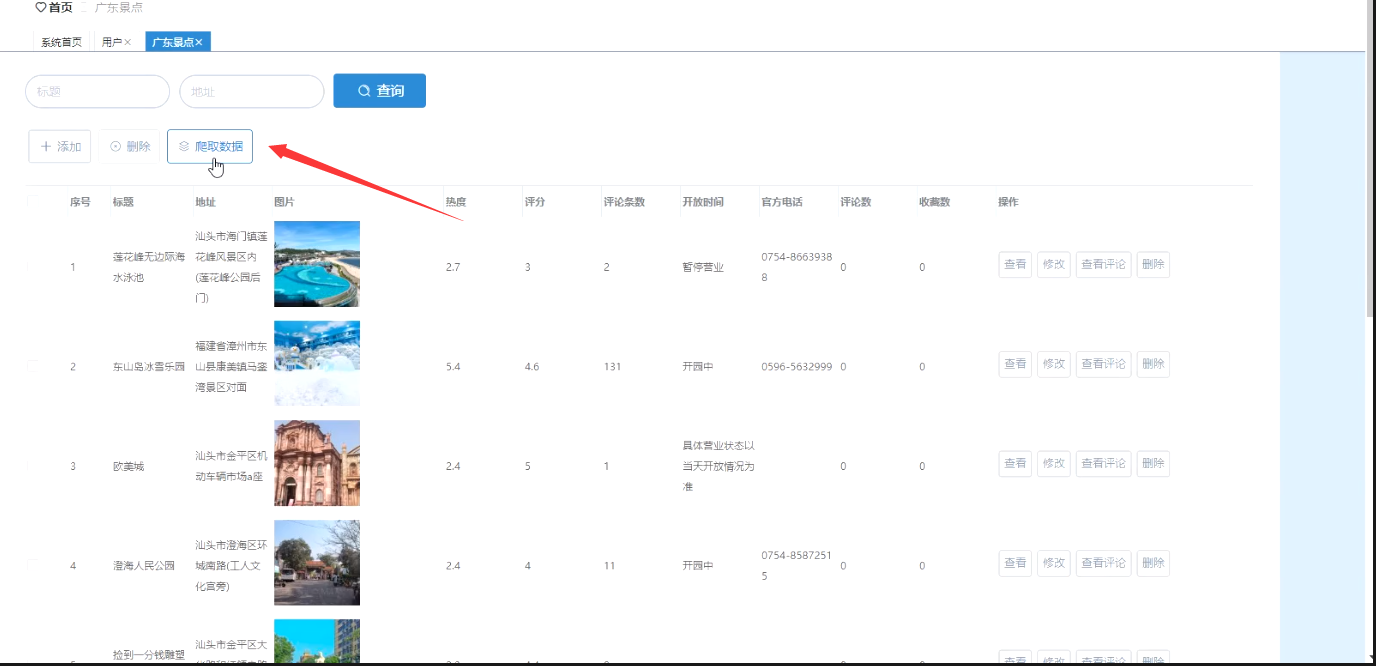Click the 热度 value 5.4

pos(454,367)
